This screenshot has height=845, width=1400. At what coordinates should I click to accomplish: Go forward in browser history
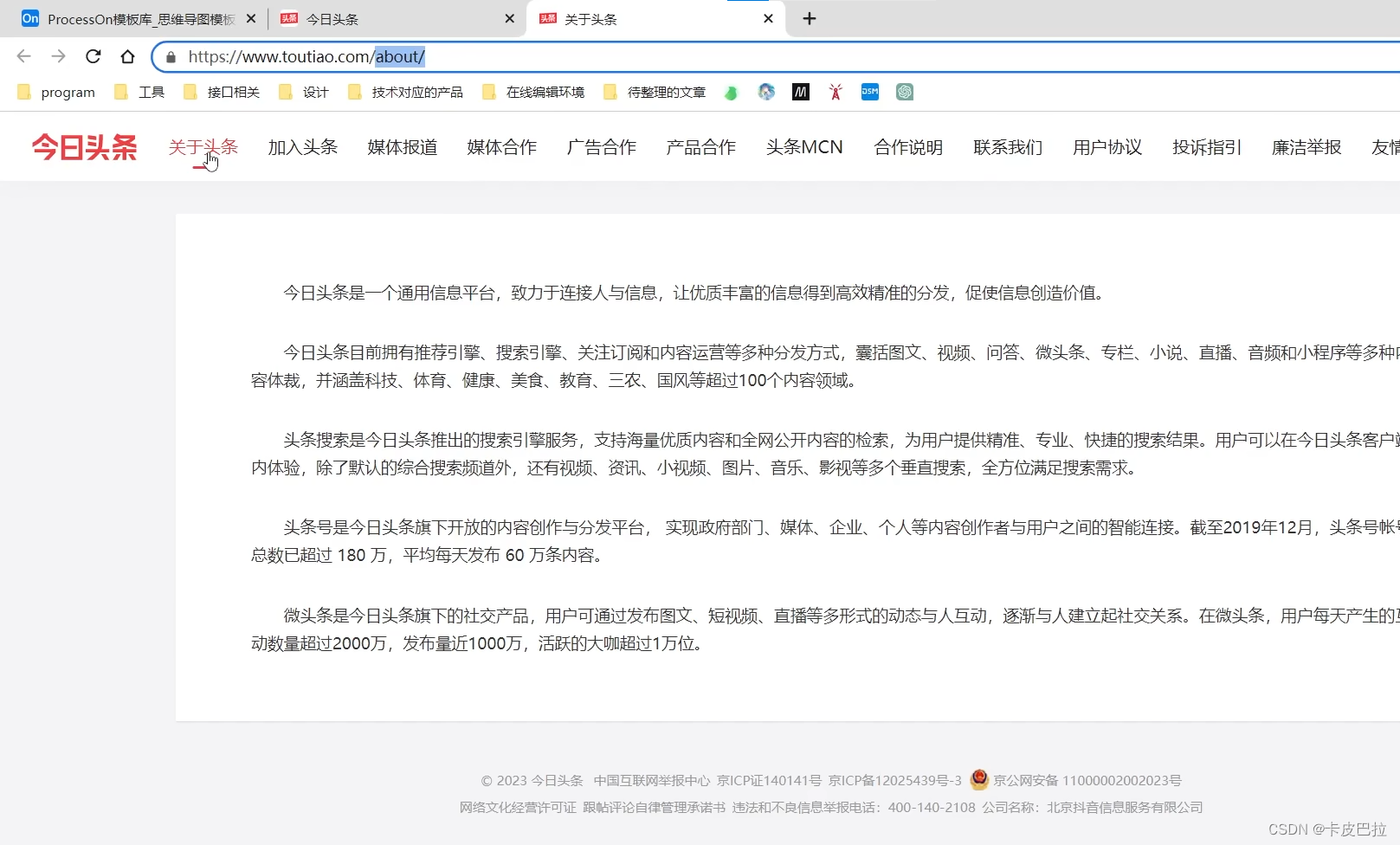click(x=58, y=56)
